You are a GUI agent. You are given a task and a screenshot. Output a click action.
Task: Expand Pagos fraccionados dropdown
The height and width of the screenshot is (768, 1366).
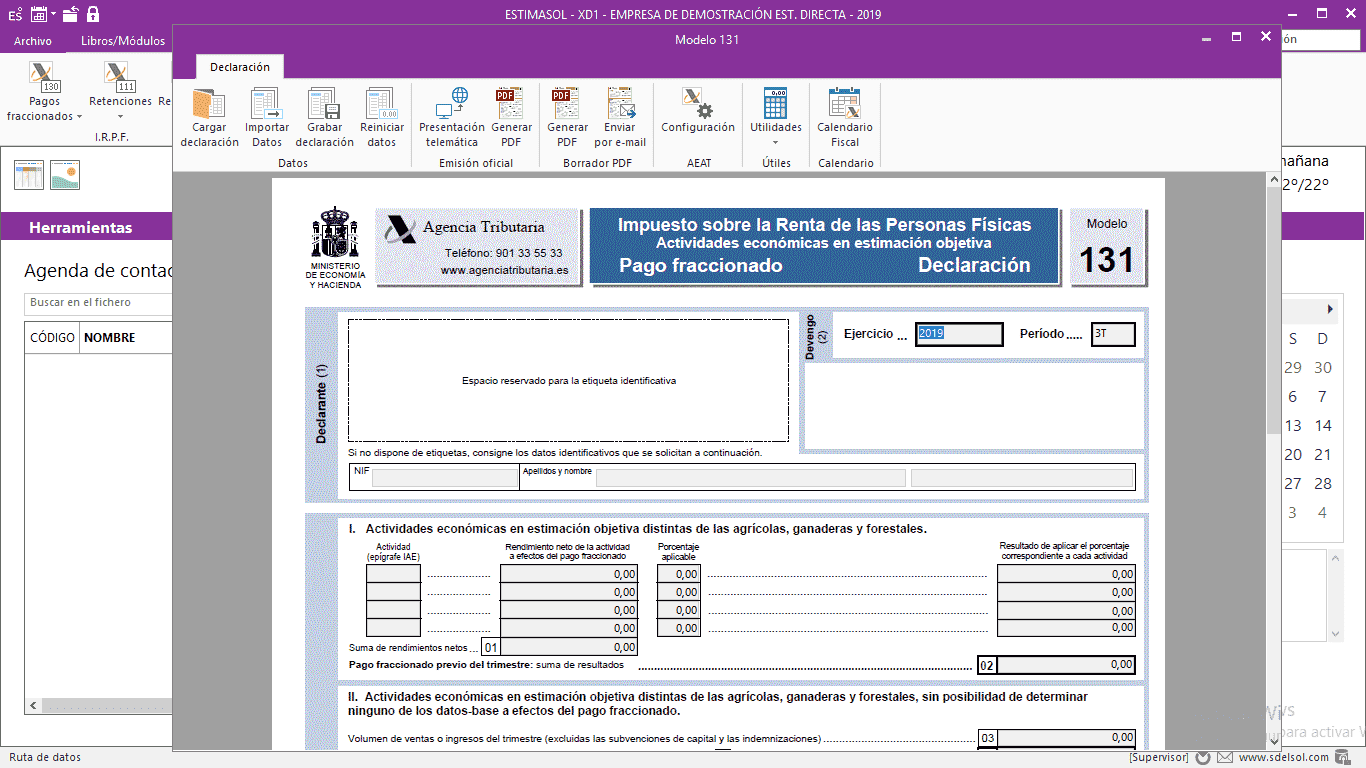pos(44,92)
